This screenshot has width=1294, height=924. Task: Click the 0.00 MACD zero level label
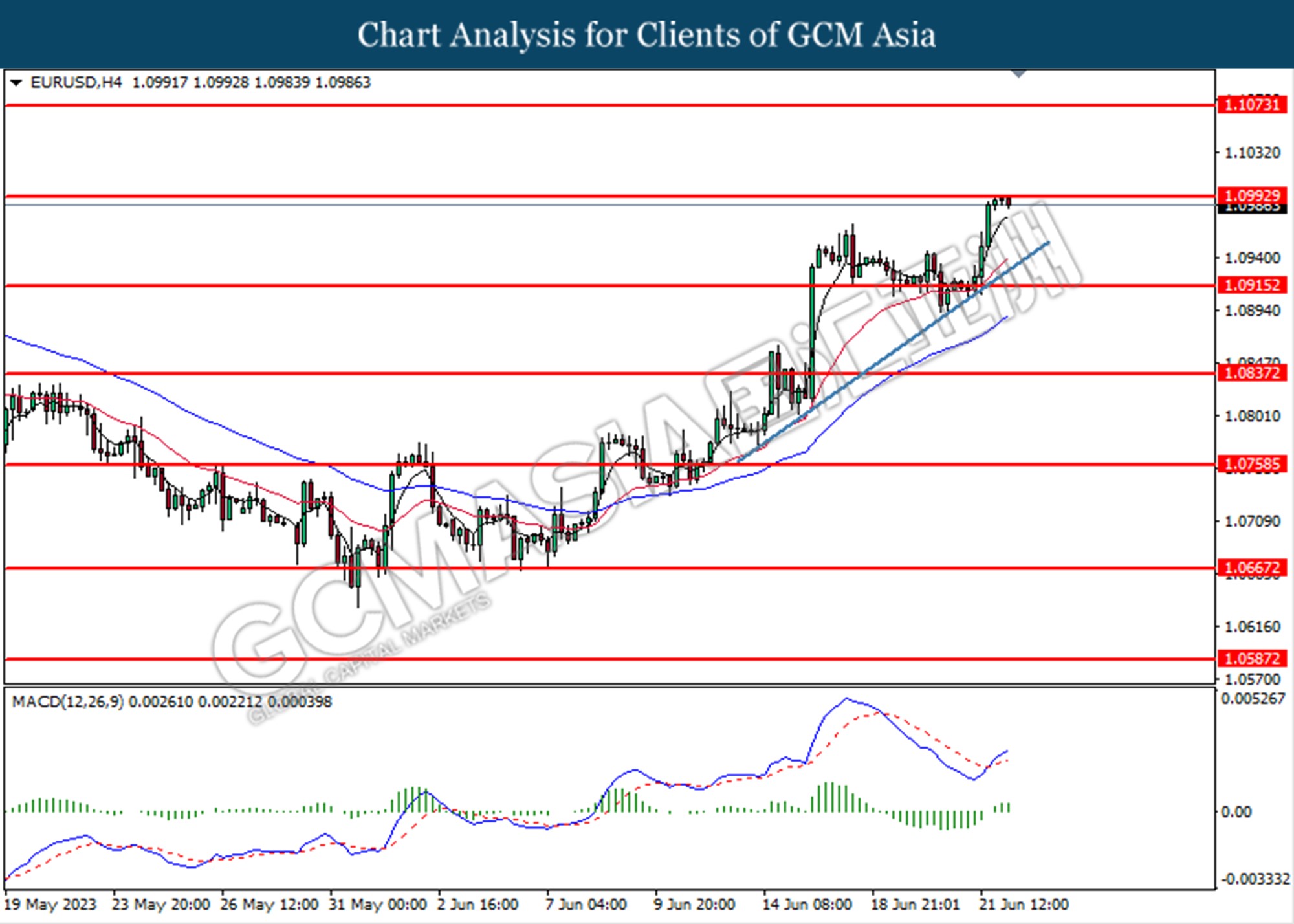pos(1235,812)
